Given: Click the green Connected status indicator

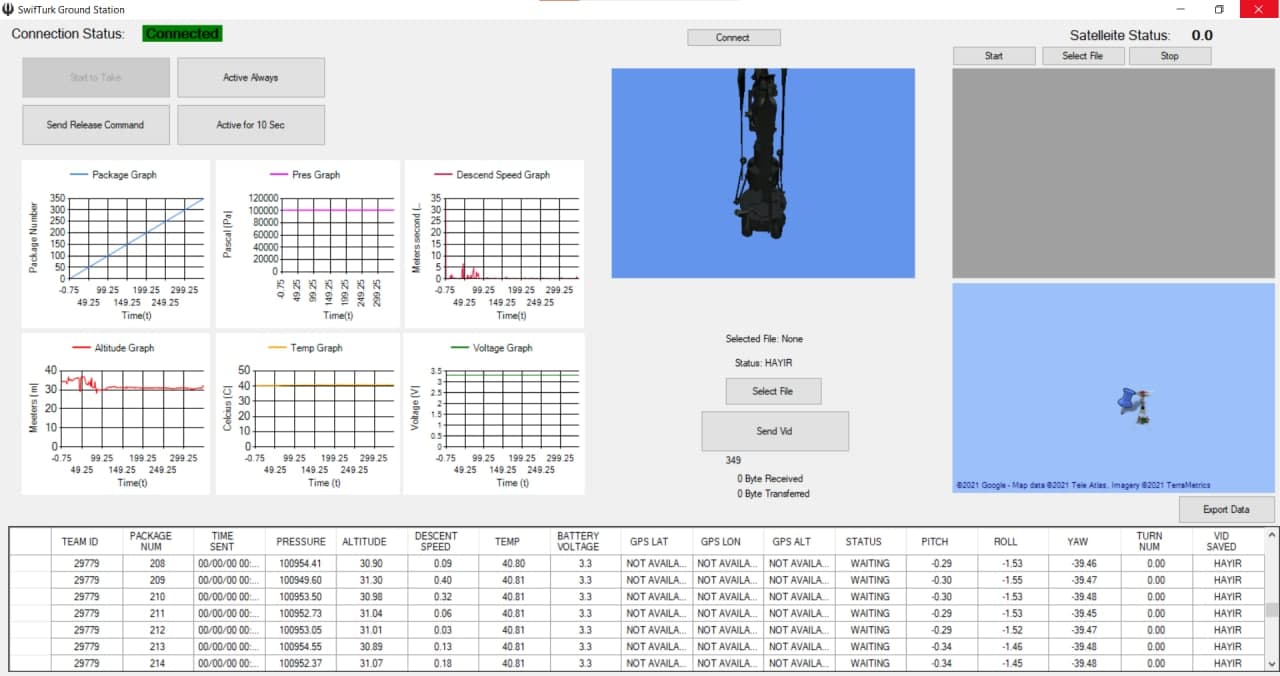Looking at the screenshot, I should pyautogui.click(x=182, y=34).
